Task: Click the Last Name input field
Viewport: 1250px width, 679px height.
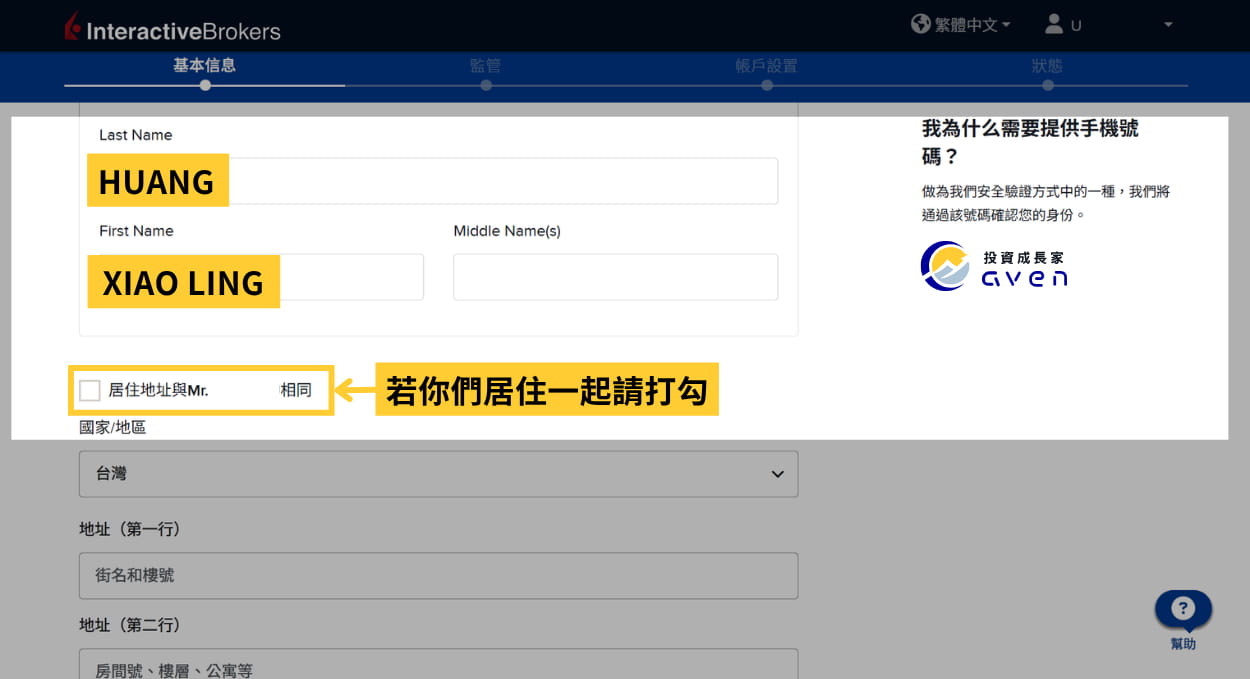Action: (x=438, y=181)
